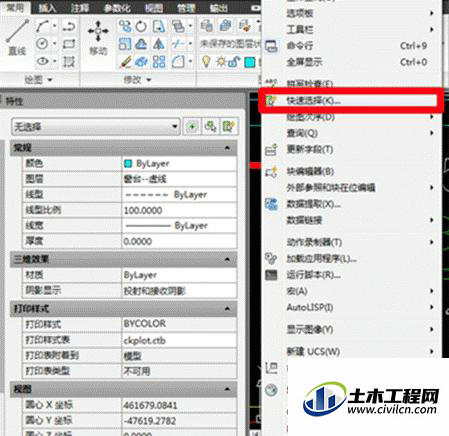Click select objects icon in 特性 palette
Image resolution: width=449 pixels, height=436 pixels.
pos(210,126)
